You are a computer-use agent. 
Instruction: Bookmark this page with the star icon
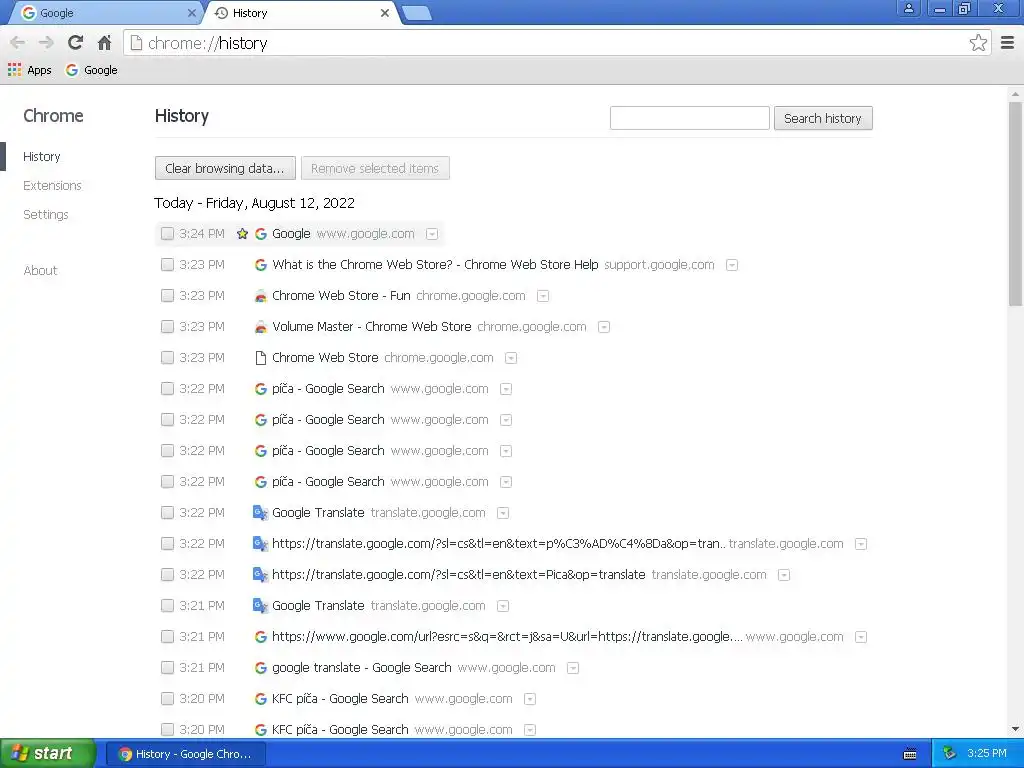tap(978, 43)
